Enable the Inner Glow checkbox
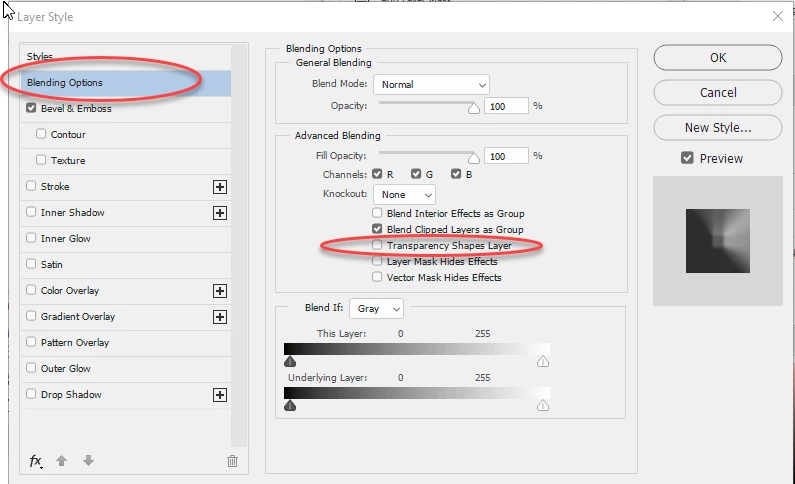Image resolution: width=795 pixels, height=484 pixels. (31, 238)
